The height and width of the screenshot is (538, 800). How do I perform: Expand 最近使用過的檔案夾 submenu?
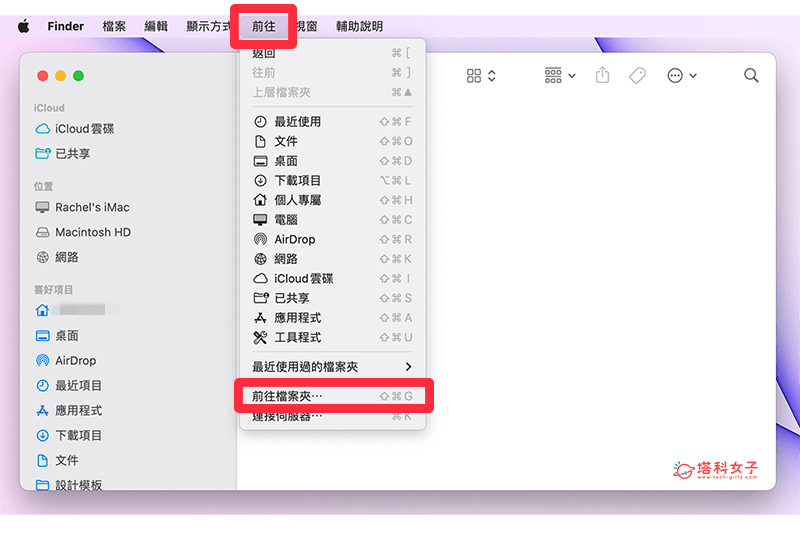[x=332, y=366]
